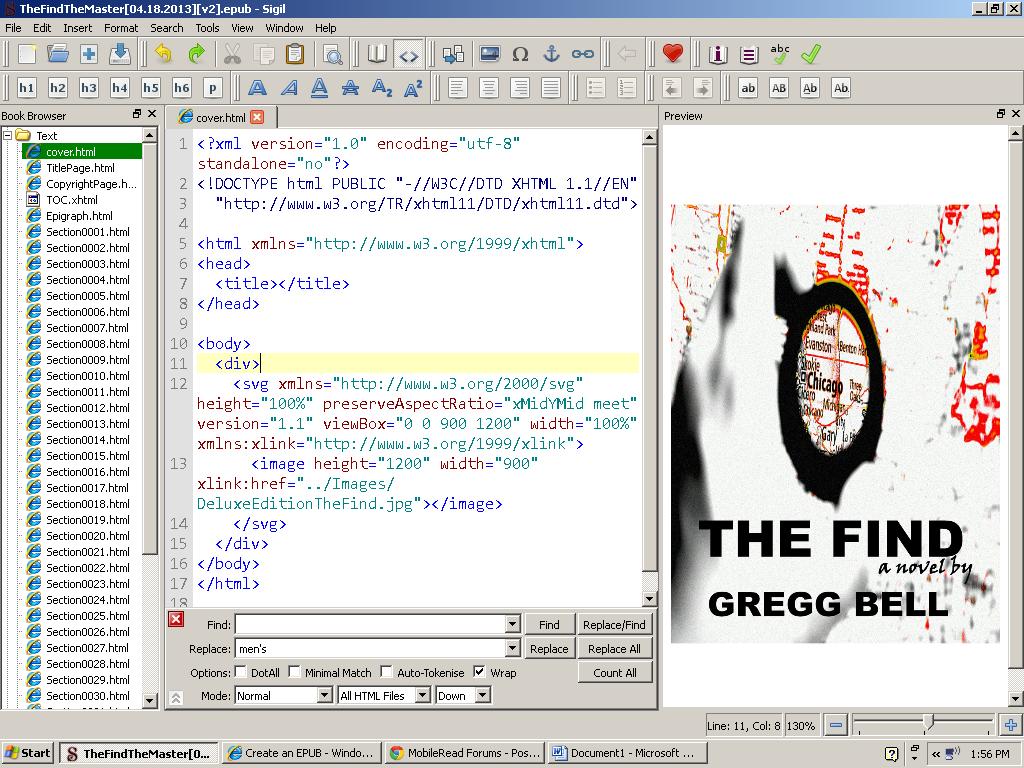Close the Find and Replace panel
The width and height of the screenshot is (1024, 768).
coord(176,618)
